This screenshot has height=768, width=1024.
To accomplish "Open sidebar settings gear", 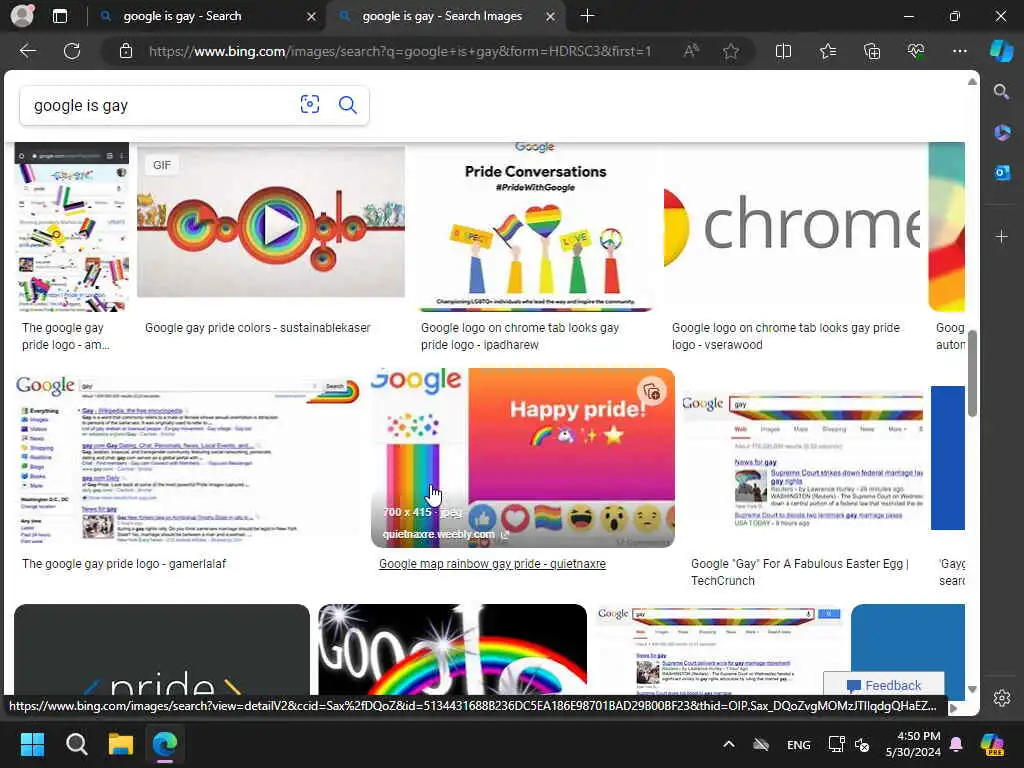I will click(x=1002, y=698).
